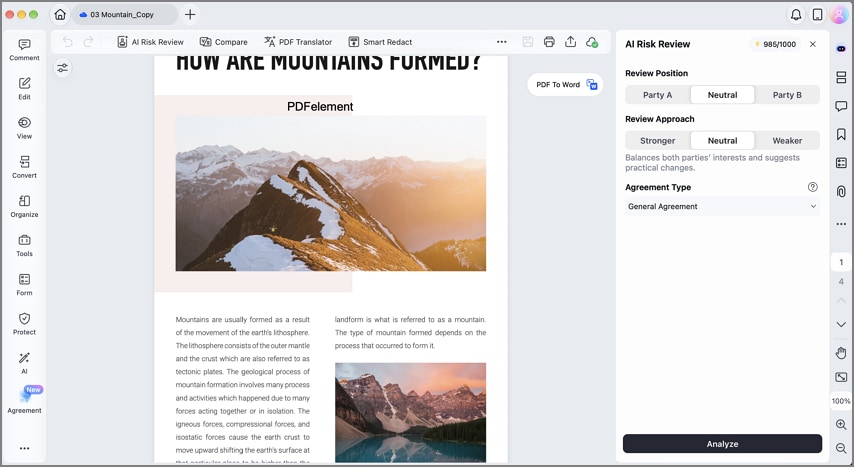Viewport: 854px width, 467px height.
Task: Open the attachments paperclip panel
Action: [841, 191]
